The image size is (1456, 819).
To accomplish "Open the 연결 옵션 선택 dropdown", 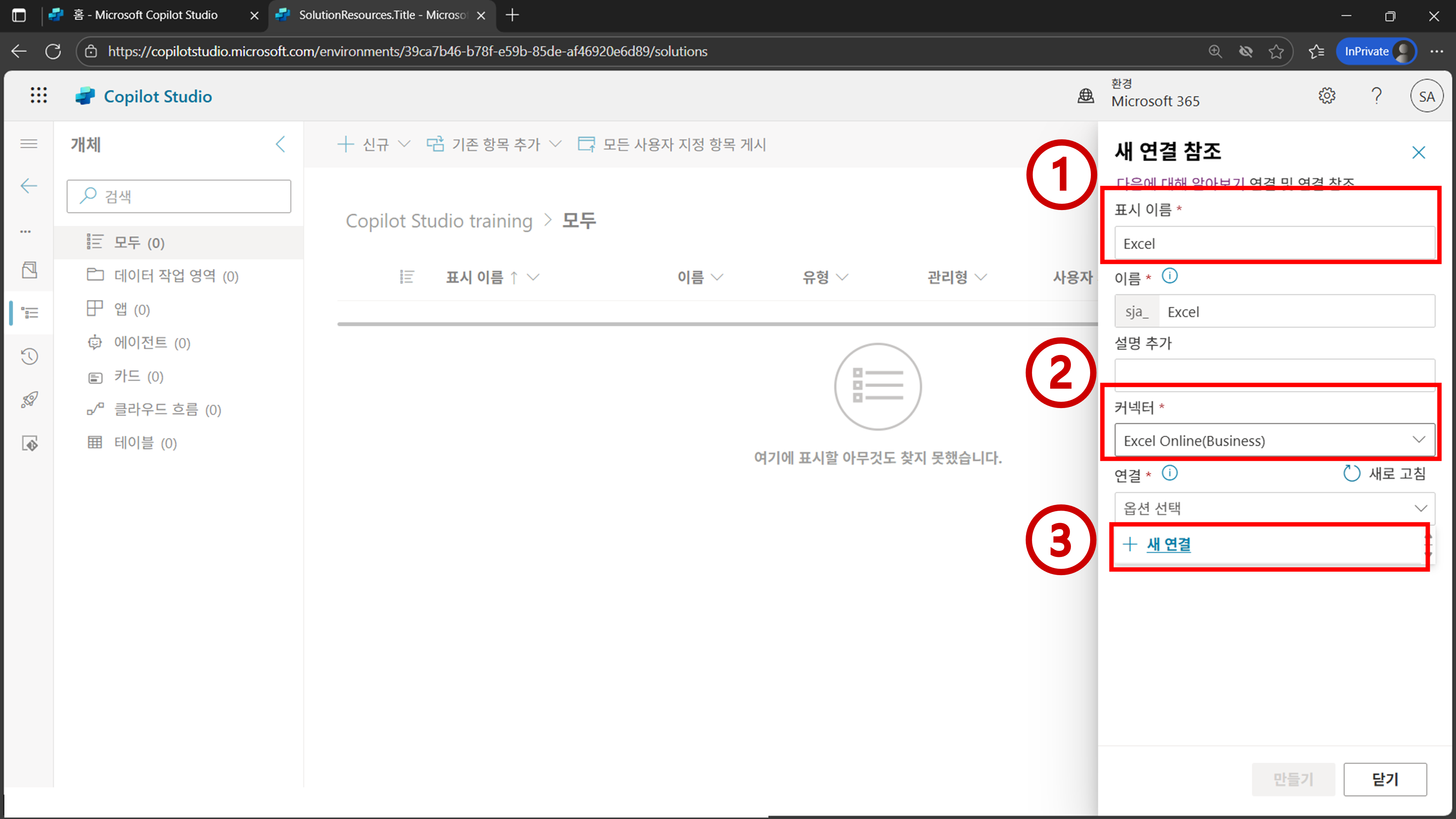I will 1274,508.
